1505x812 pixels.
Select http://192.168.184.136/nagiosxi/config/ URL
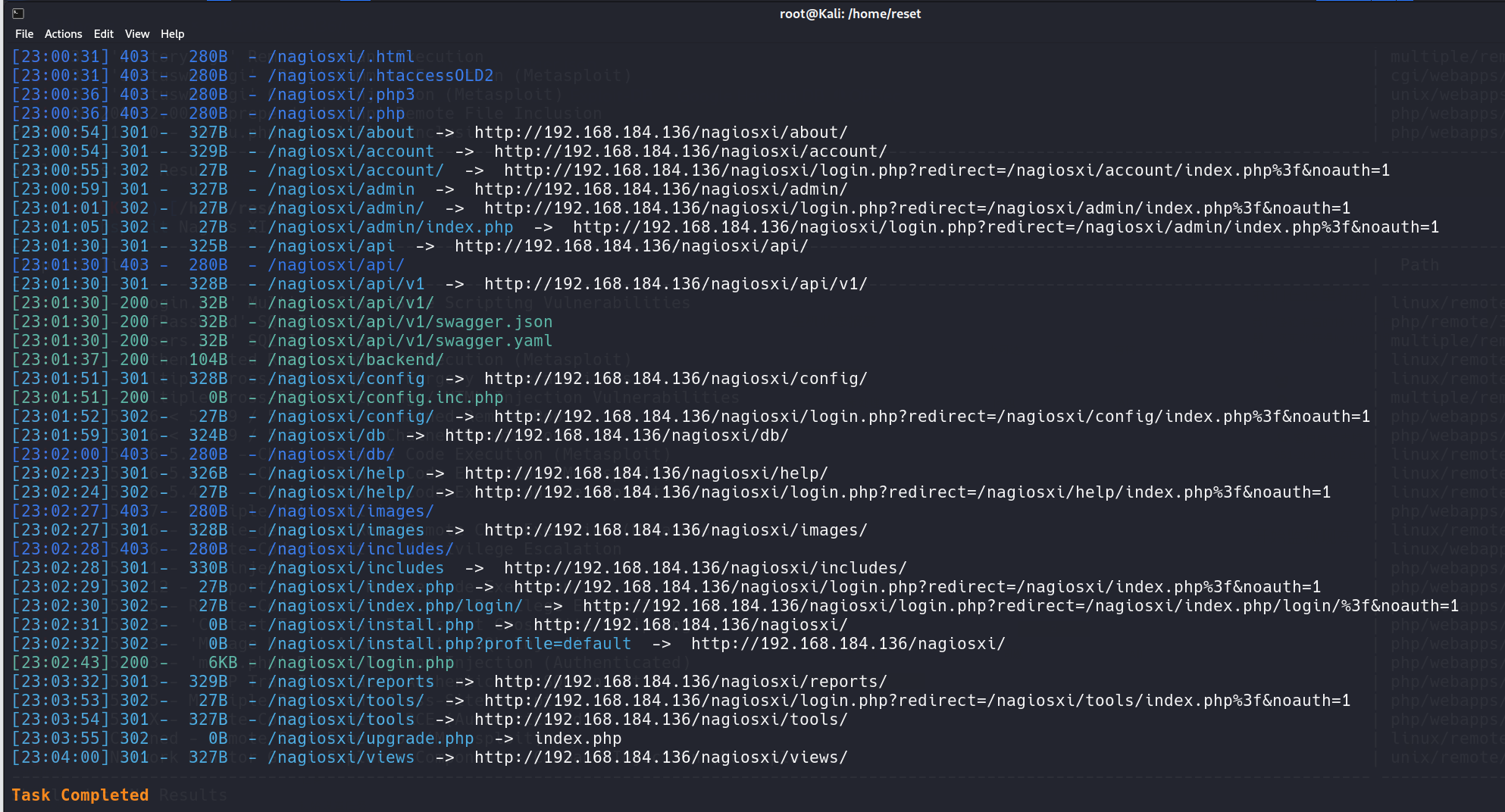(x=675, y=379)
